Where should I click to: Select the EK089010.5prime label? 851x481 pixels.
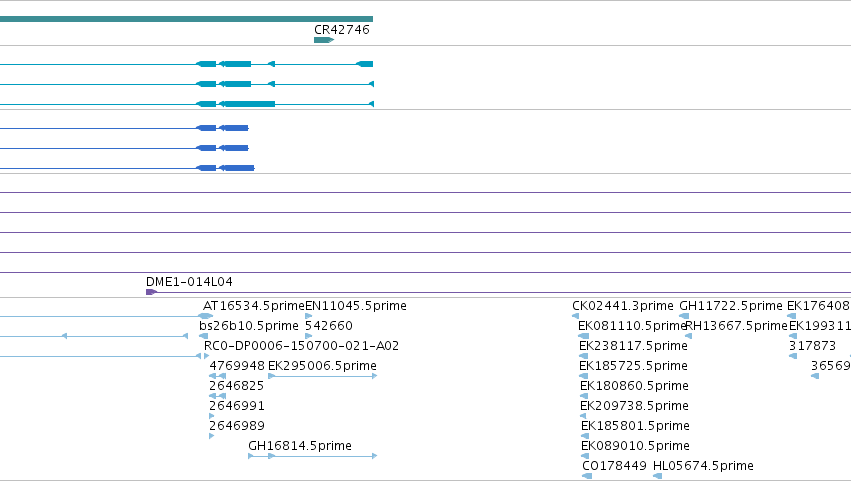point(636,446)
